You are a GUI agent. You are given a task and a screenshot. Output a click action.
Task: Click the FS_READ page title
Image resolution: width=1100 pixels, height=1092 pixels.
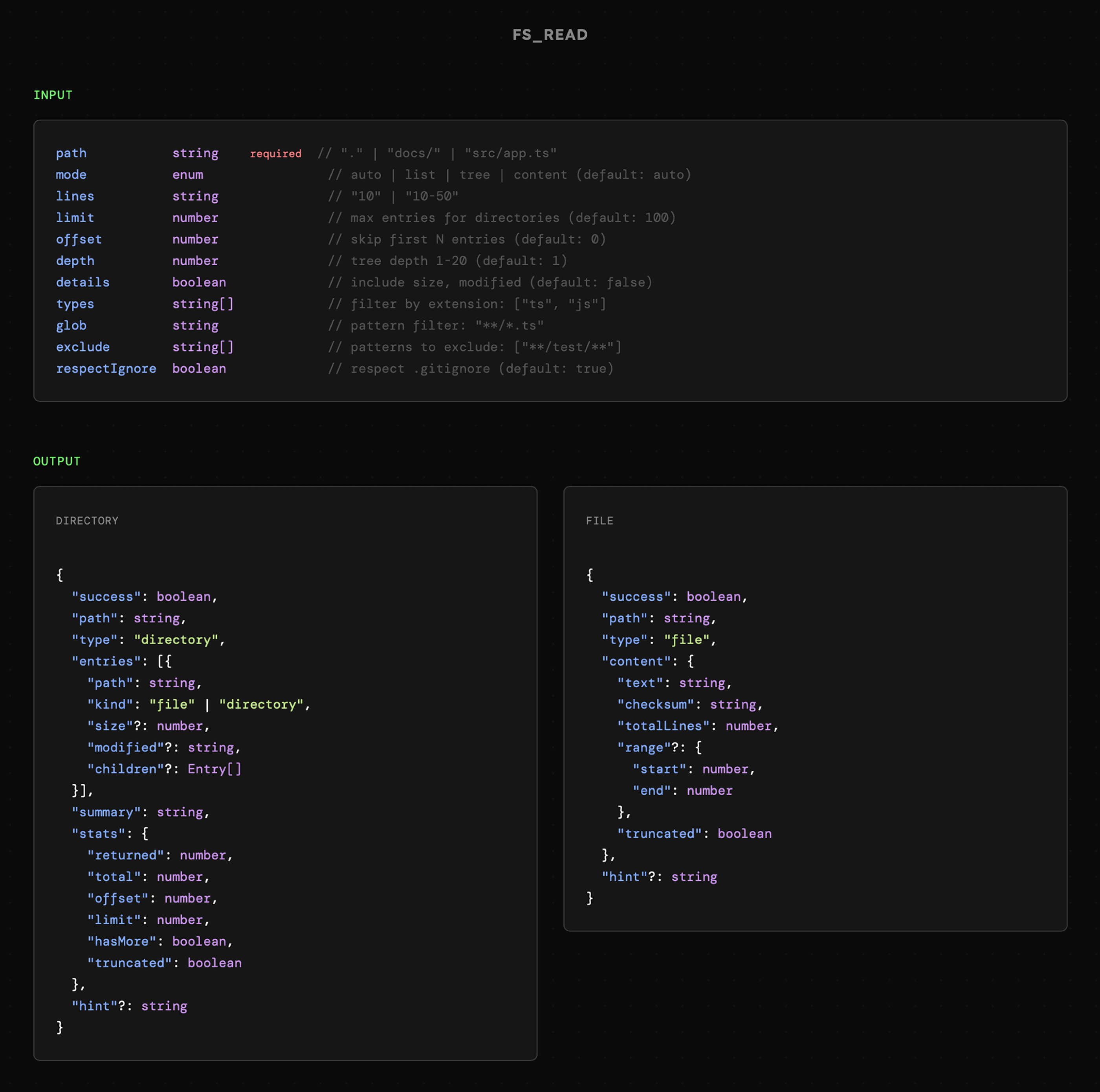click(x=550, y=35)
